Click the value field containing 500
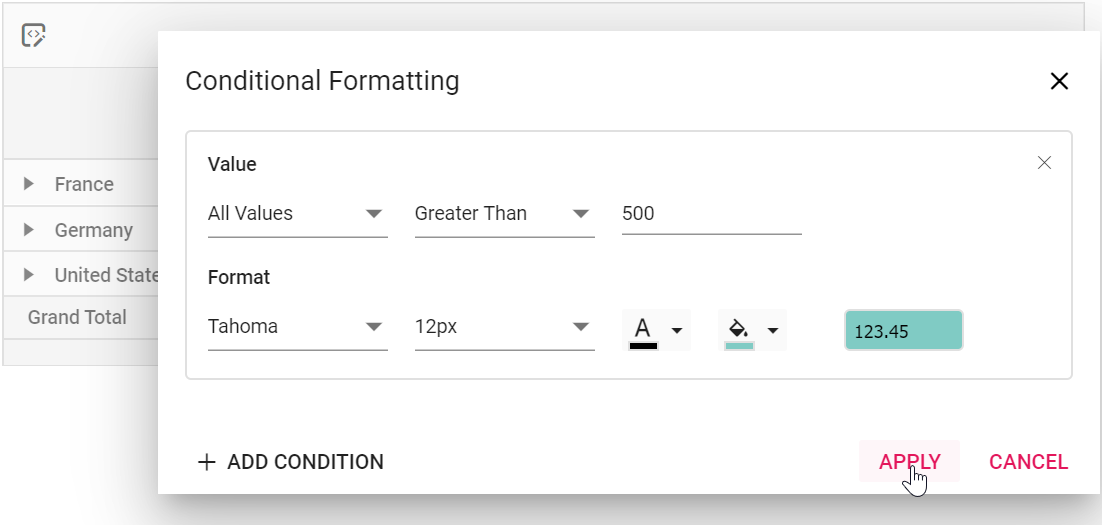This screenshot has height=525, width=1102. (711, 214)
